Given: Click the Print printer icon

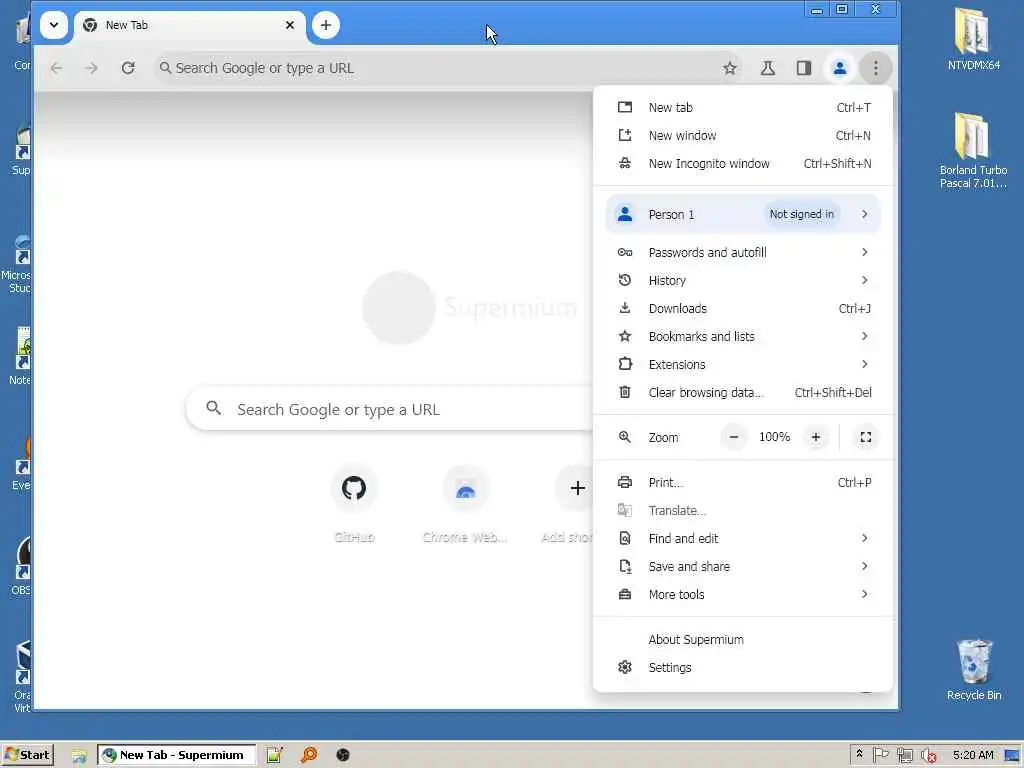Looking at the screenshot, I should (x=625, y=483).
